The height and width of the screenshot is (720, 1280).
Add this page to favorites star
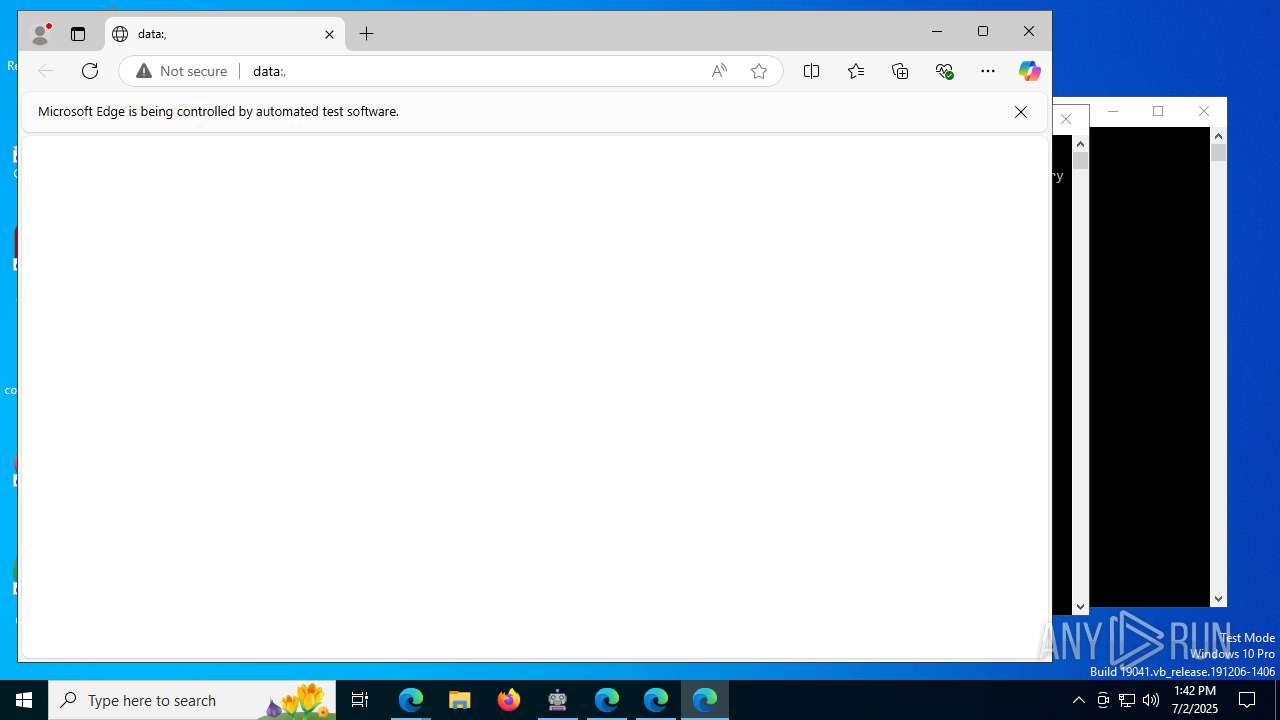[x=759, y=70]
